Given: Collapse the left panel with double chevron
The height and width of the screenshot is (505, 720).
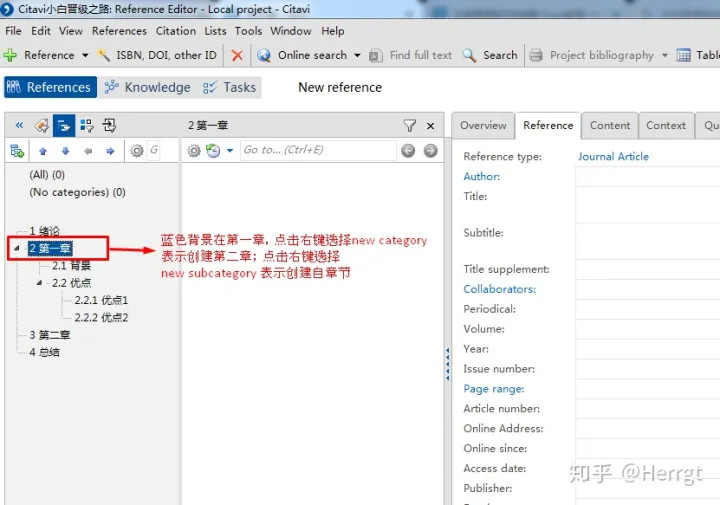Looking at the screenshot, I should tap(19, 125).
